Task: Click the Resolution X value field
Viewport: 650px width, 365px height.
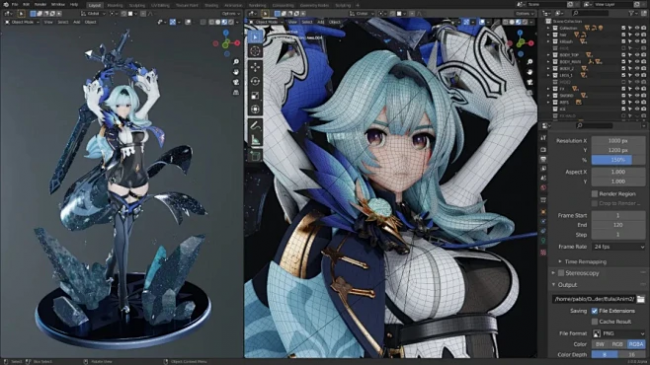Action: (x=618, y=141)
